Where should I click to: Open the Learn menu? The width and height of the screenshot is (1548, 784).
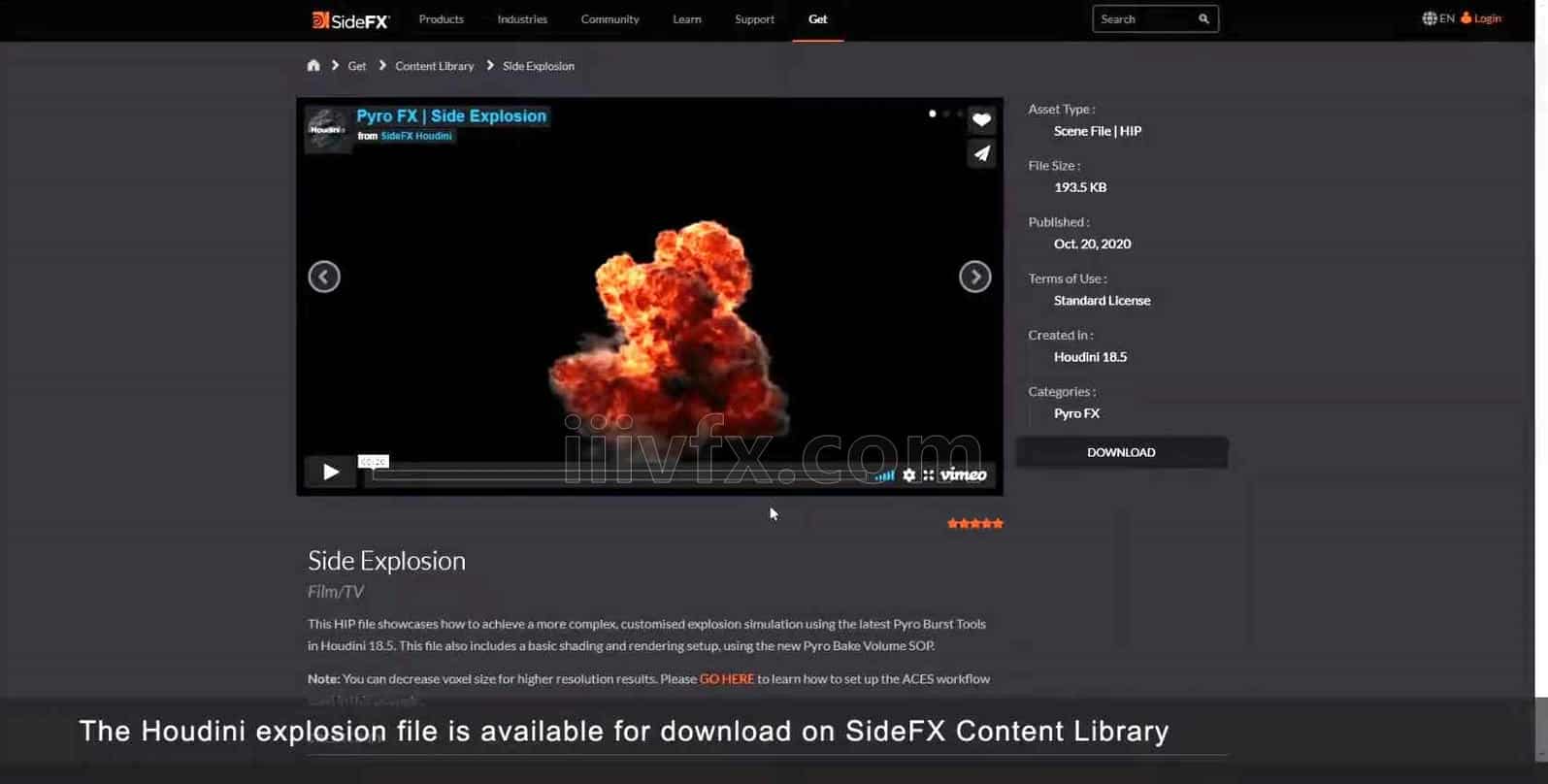pos(687,19)
